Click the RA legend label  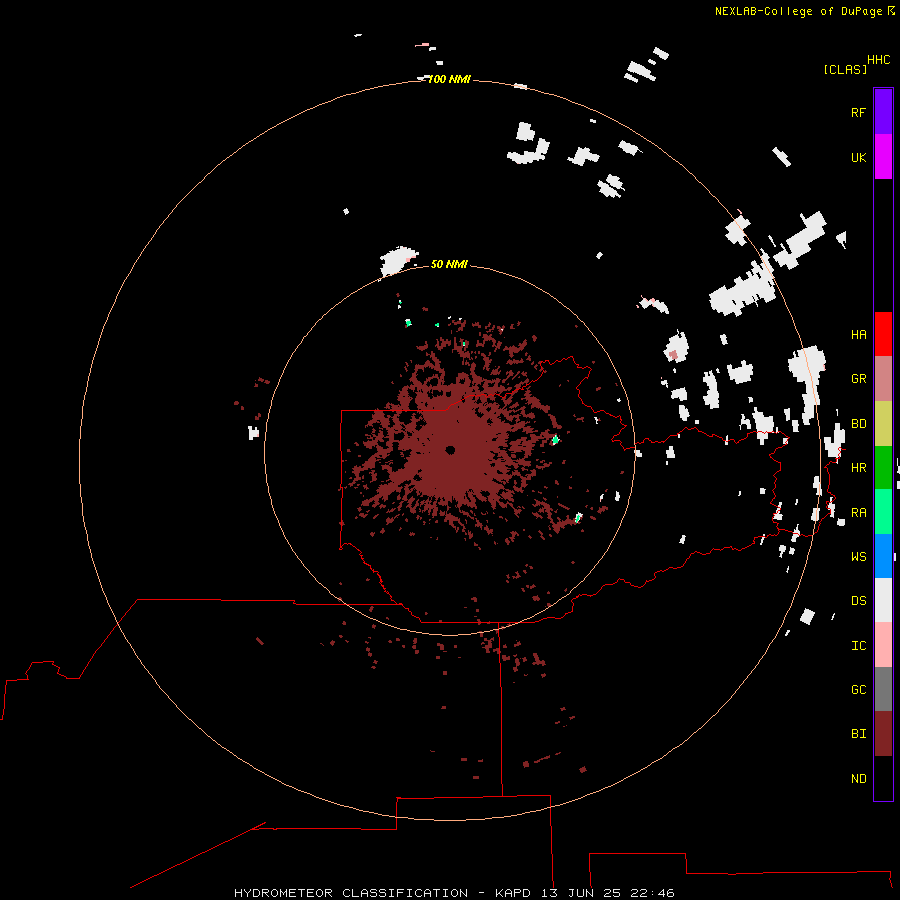coord(858,512)
